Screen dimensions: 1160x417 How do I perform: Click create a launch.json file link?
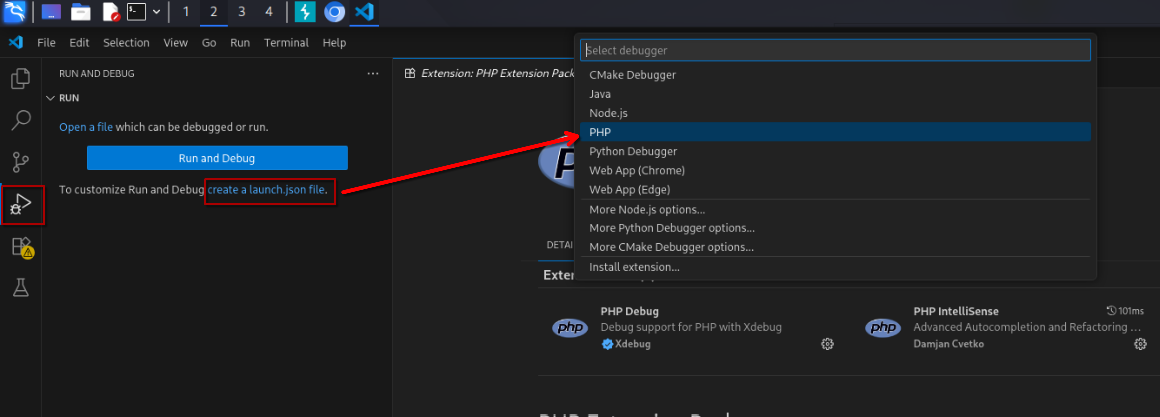point(266,189)
